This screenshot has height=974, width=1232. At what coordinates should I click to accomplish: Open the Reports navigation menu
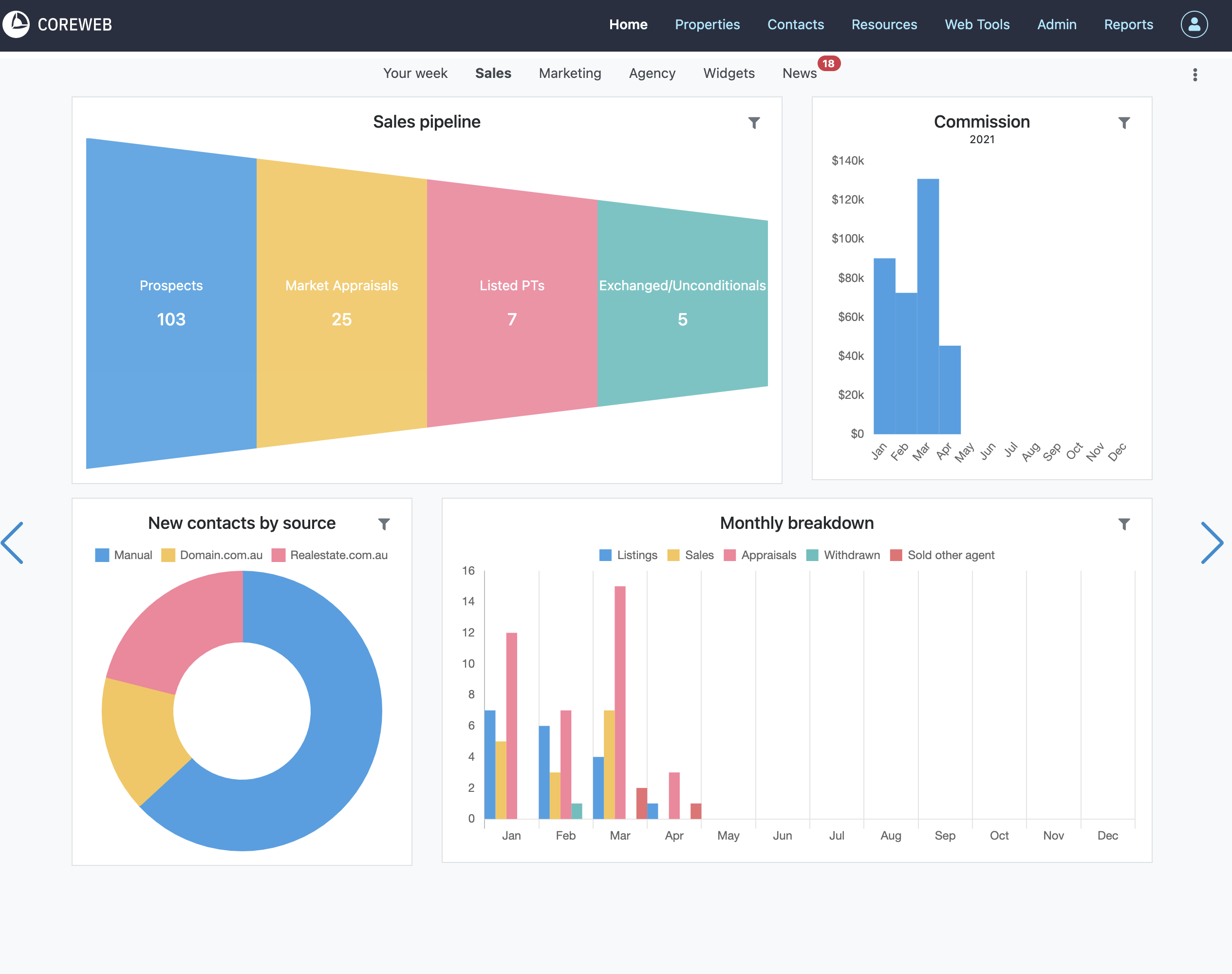[x=1128, y=24]
